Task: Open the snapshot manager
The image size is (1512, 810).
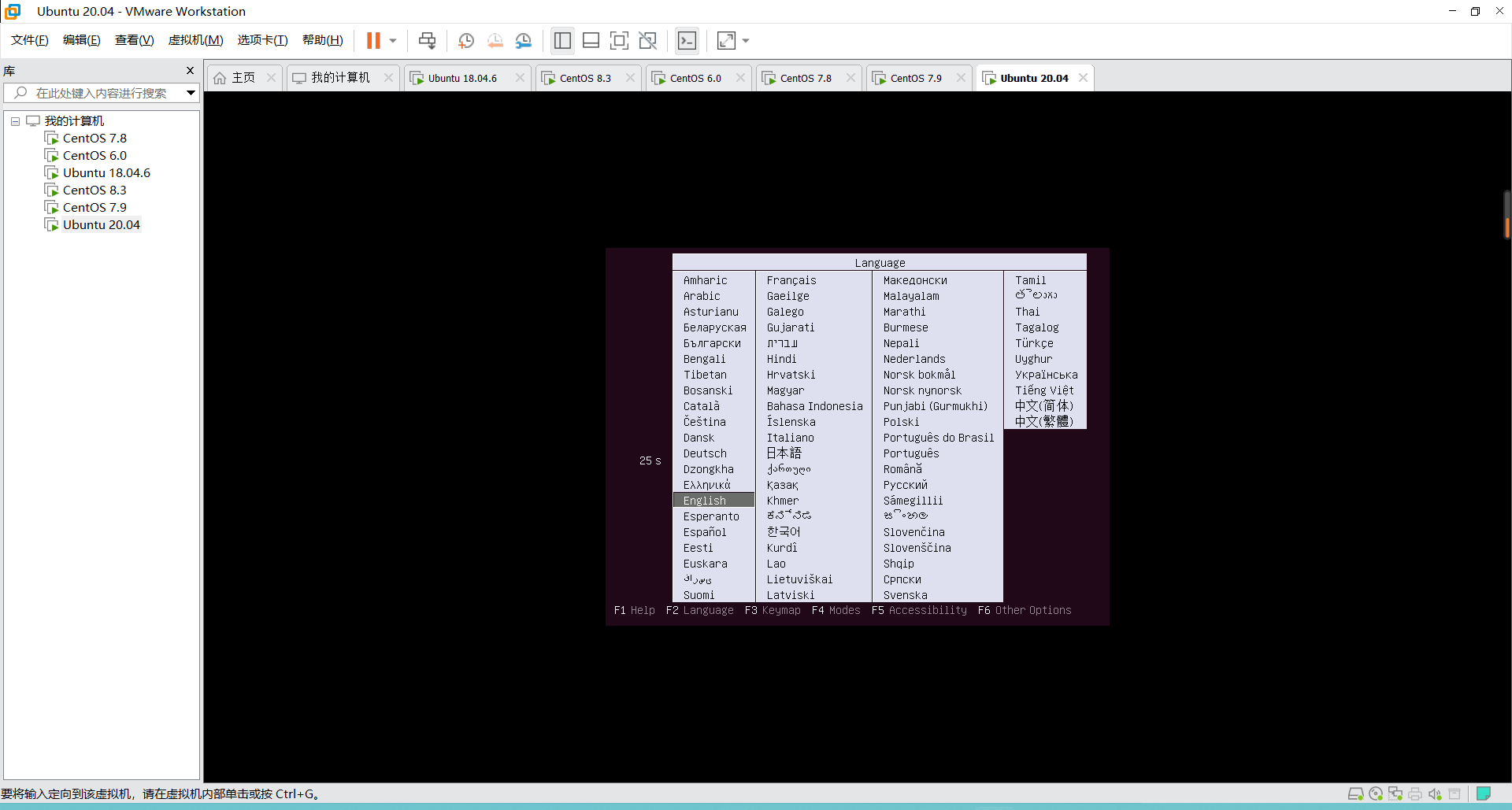Action: [523, 40]
